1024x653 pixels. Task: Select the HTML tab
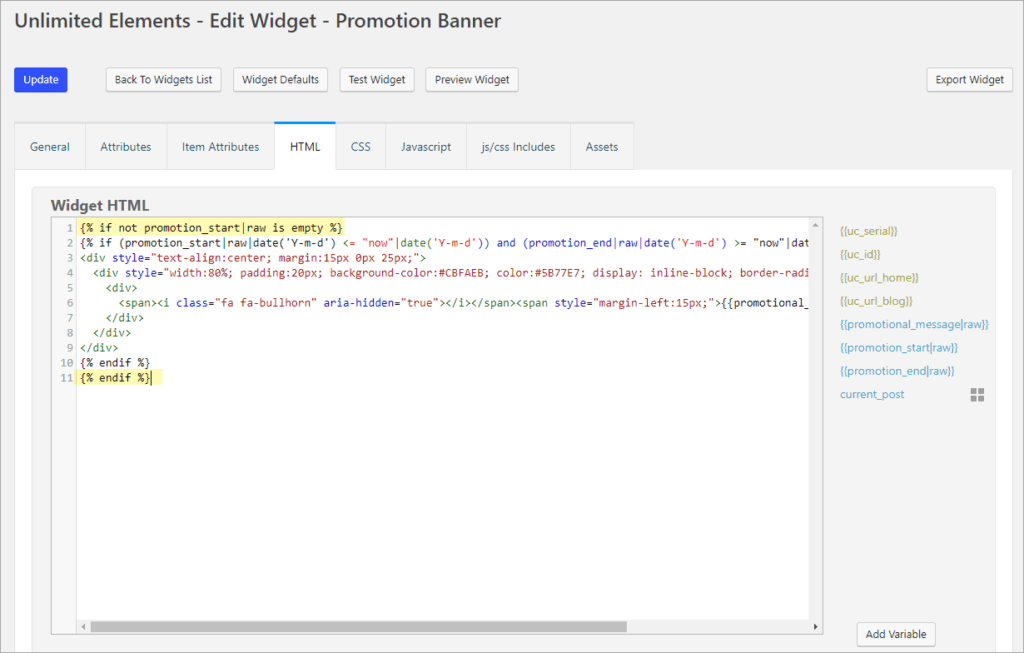coord(305,147)
